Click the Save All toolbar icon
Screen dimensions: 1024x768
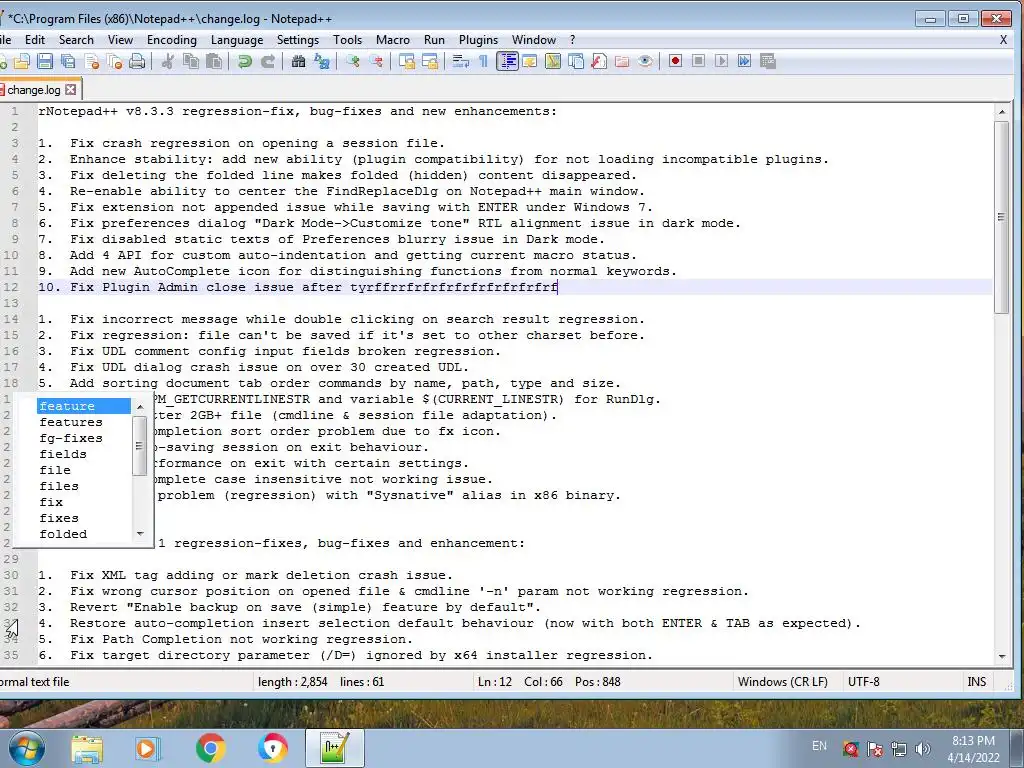click(68, 61)
